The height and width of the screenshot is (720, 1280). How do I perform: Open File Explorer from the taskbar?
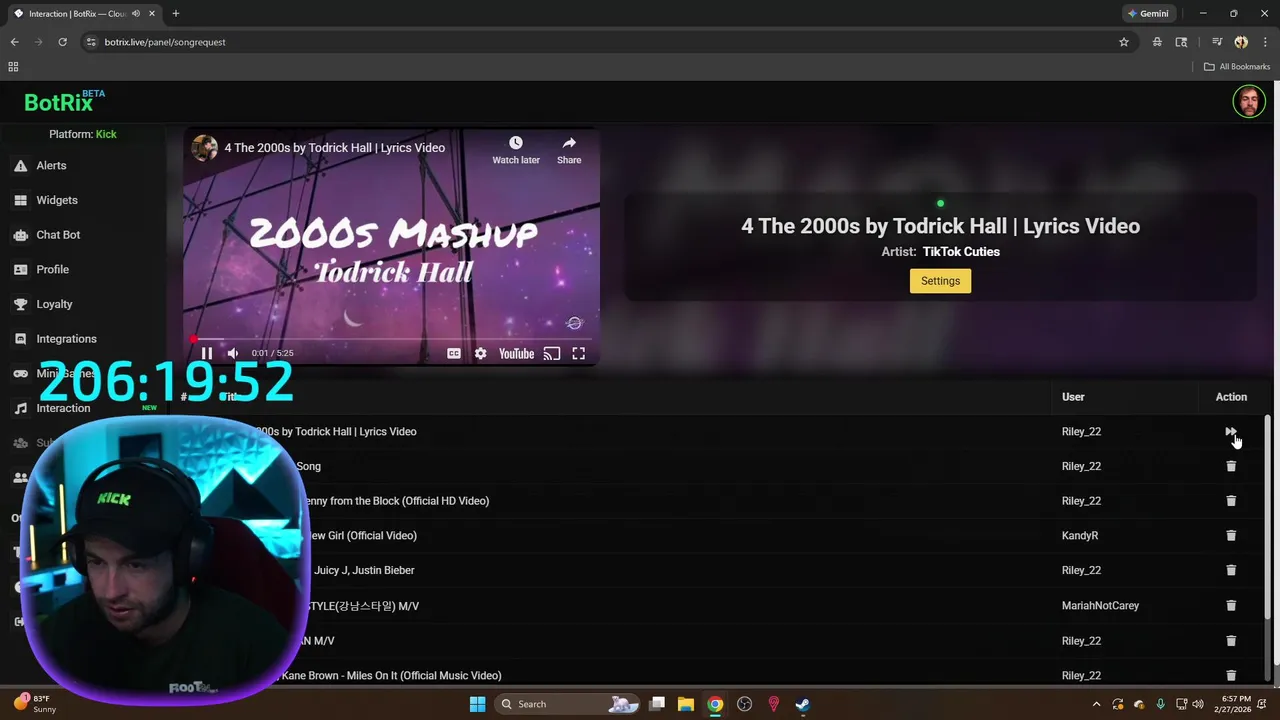pyautogui.click(x=686, y=704)
